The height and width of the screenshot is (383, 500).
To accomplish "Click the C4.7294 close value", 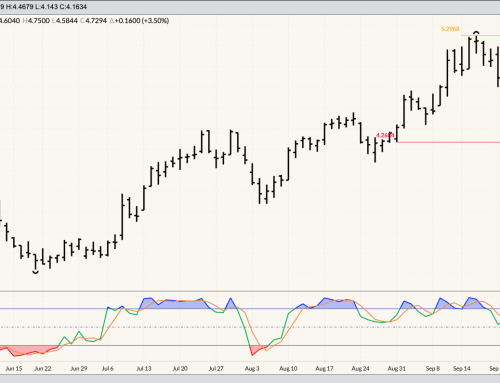I will (x=93, y=21).
